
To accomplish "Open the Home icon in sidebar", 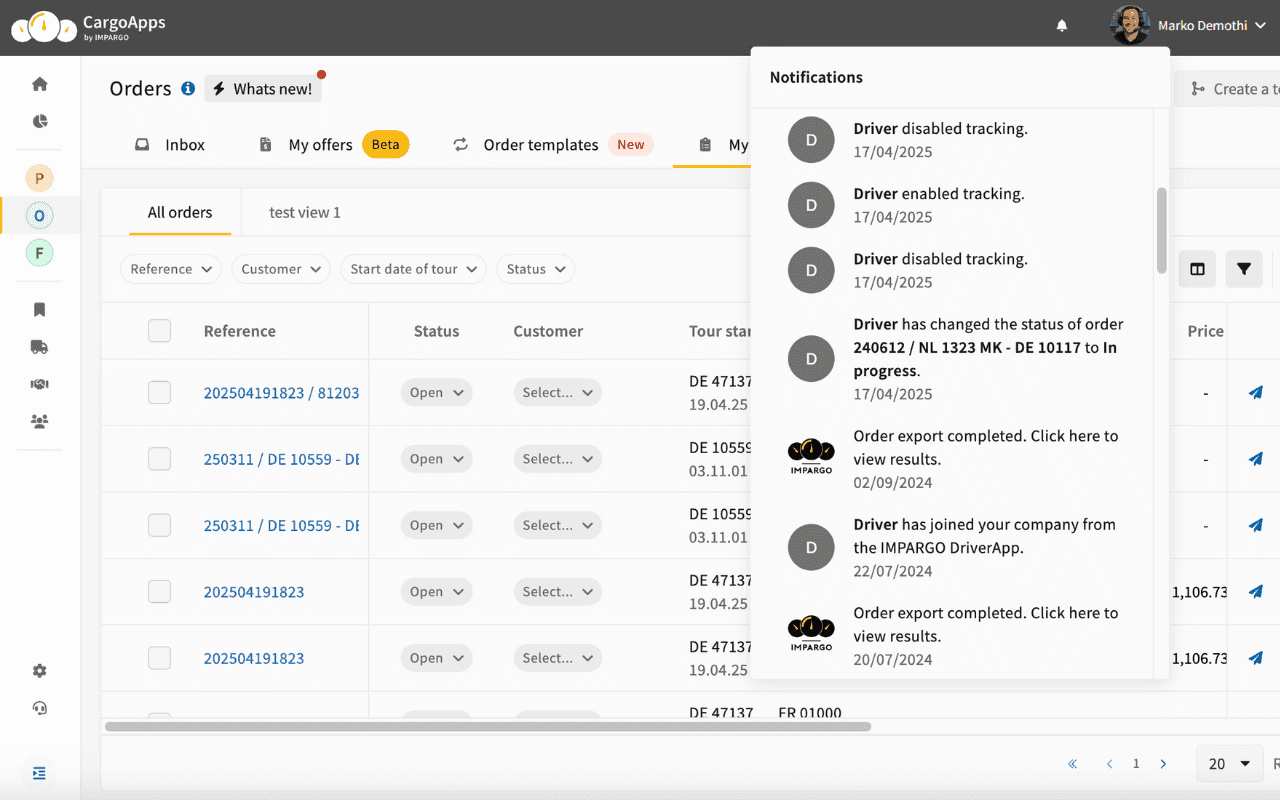I will click(x=40, y=84).
